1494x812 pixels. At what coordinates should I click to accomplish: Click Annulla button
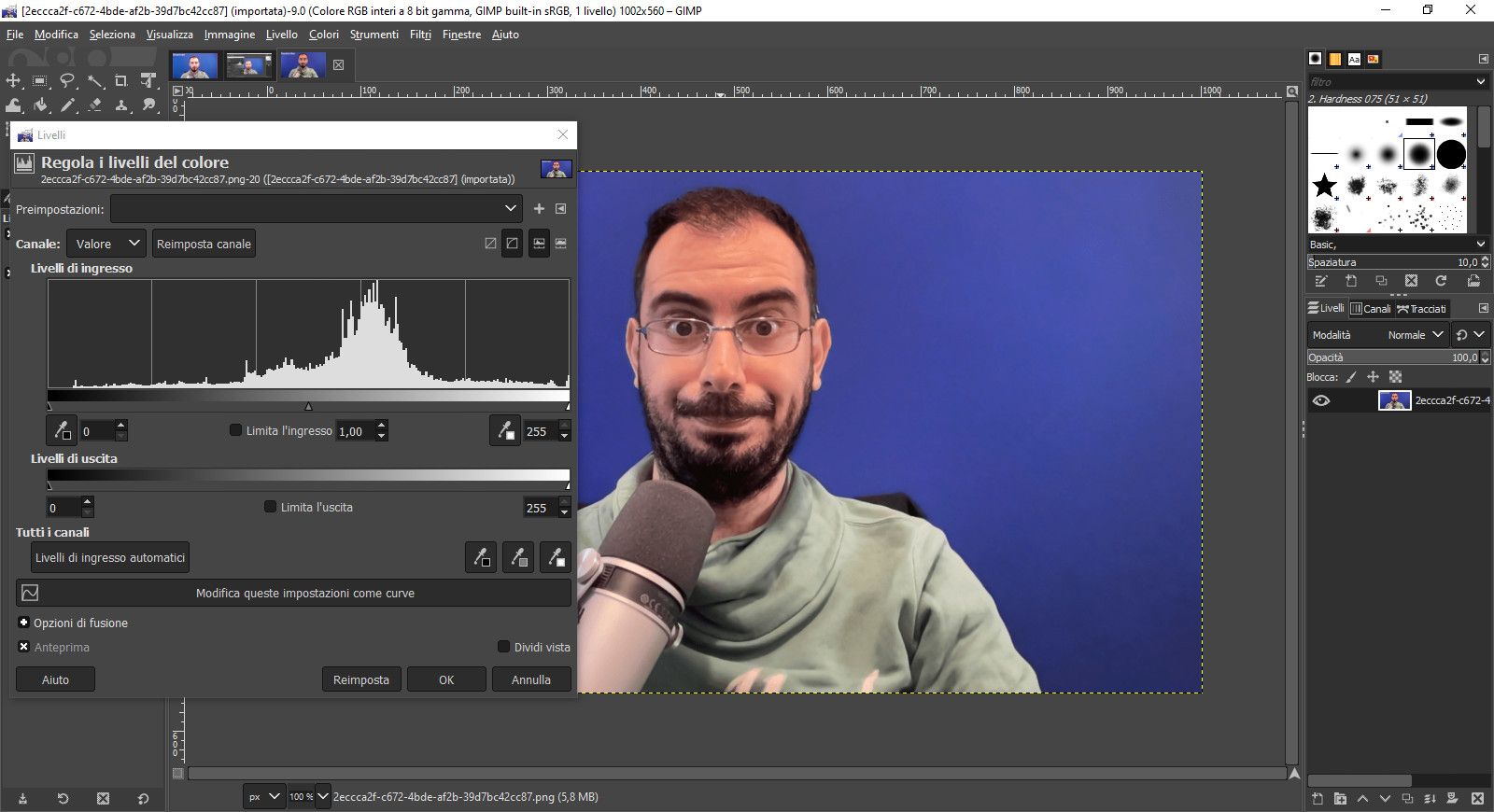(x=531, y=679)
